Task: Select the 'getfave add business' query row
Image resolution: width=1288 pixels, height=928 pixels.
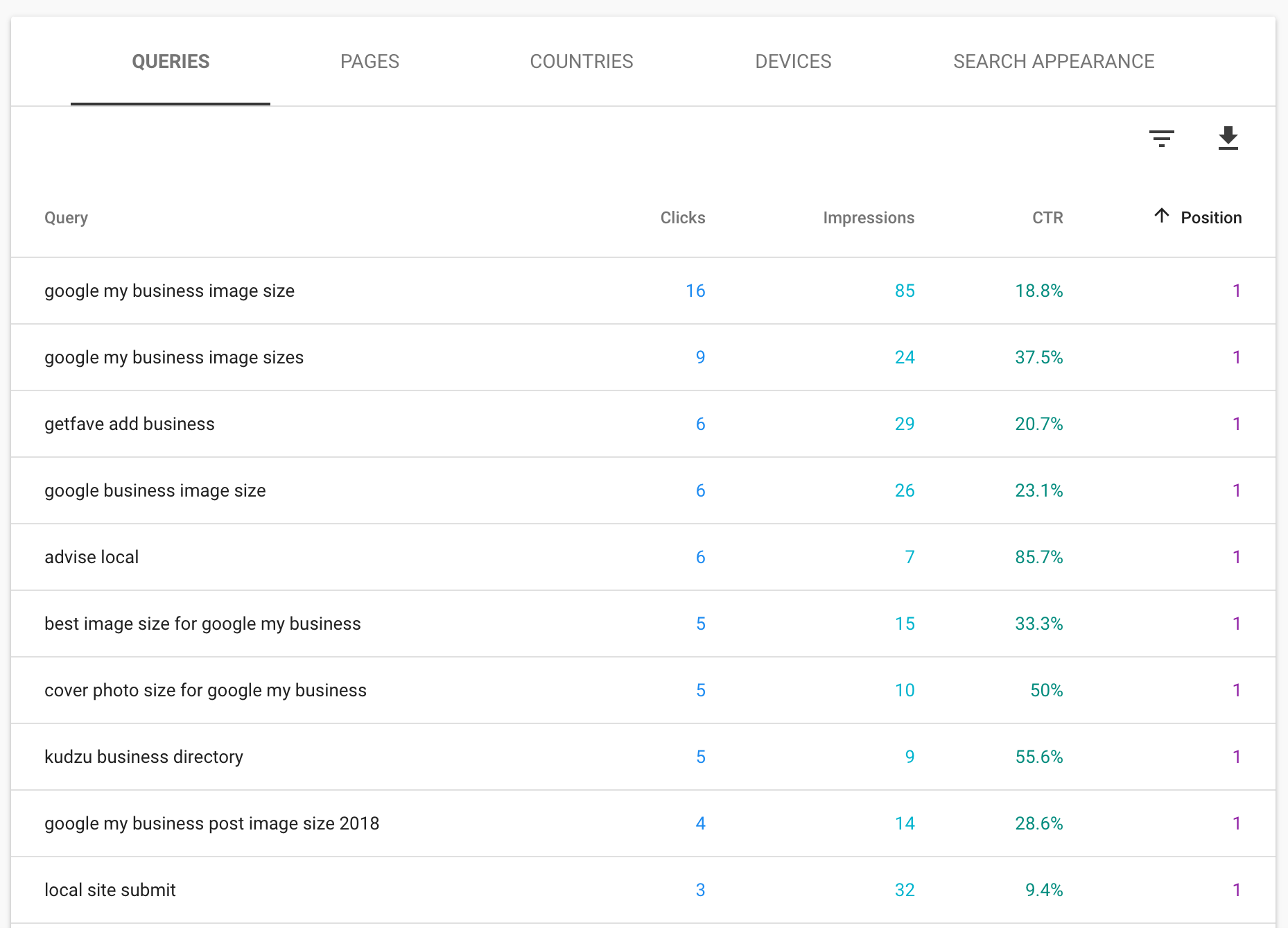Action: (x=130, y=424)
